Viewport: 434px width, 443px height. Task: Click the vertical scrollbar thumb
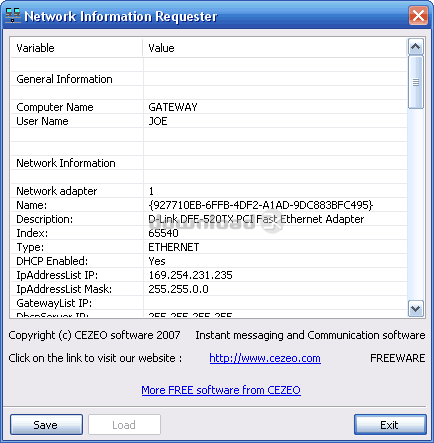[x=415, y=82]
